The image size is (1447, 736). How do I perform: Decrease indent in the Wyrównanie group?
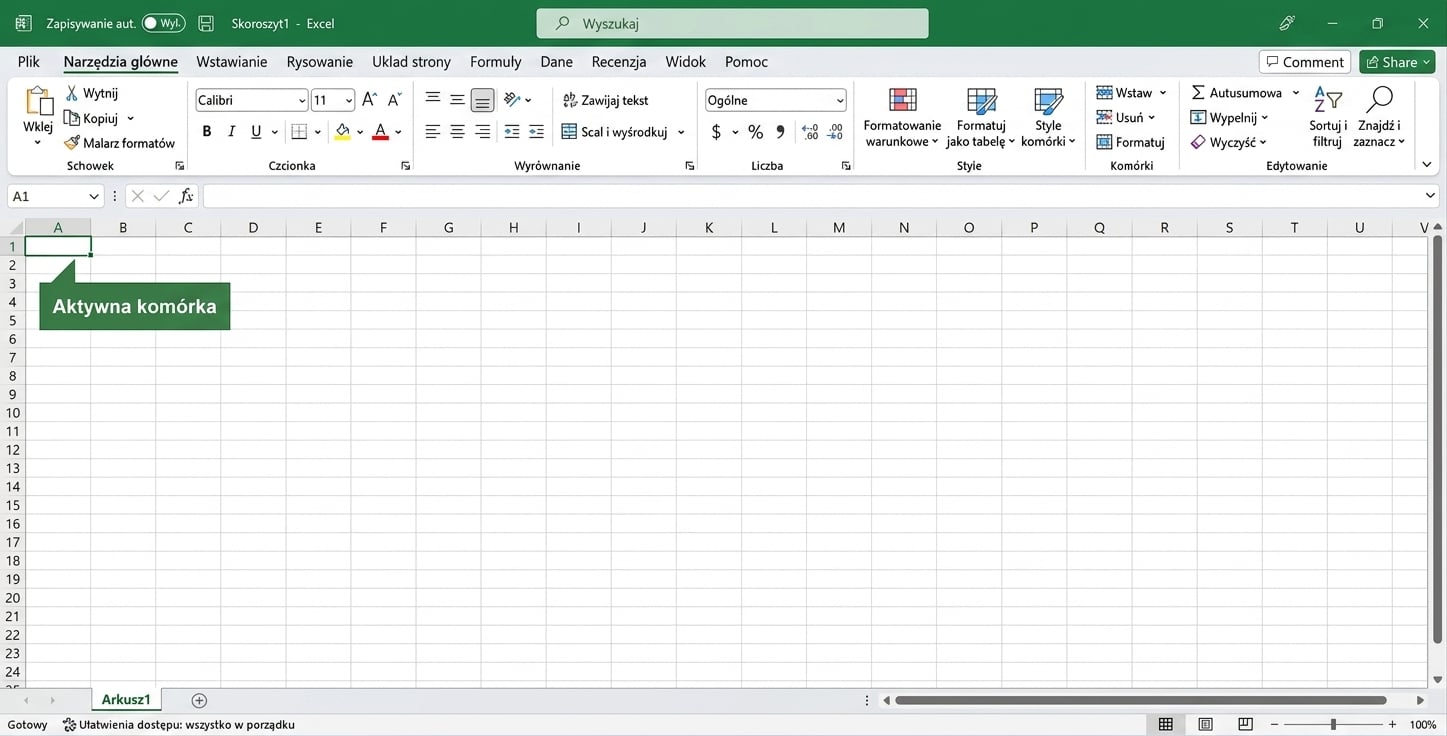[x=512, y=132]
